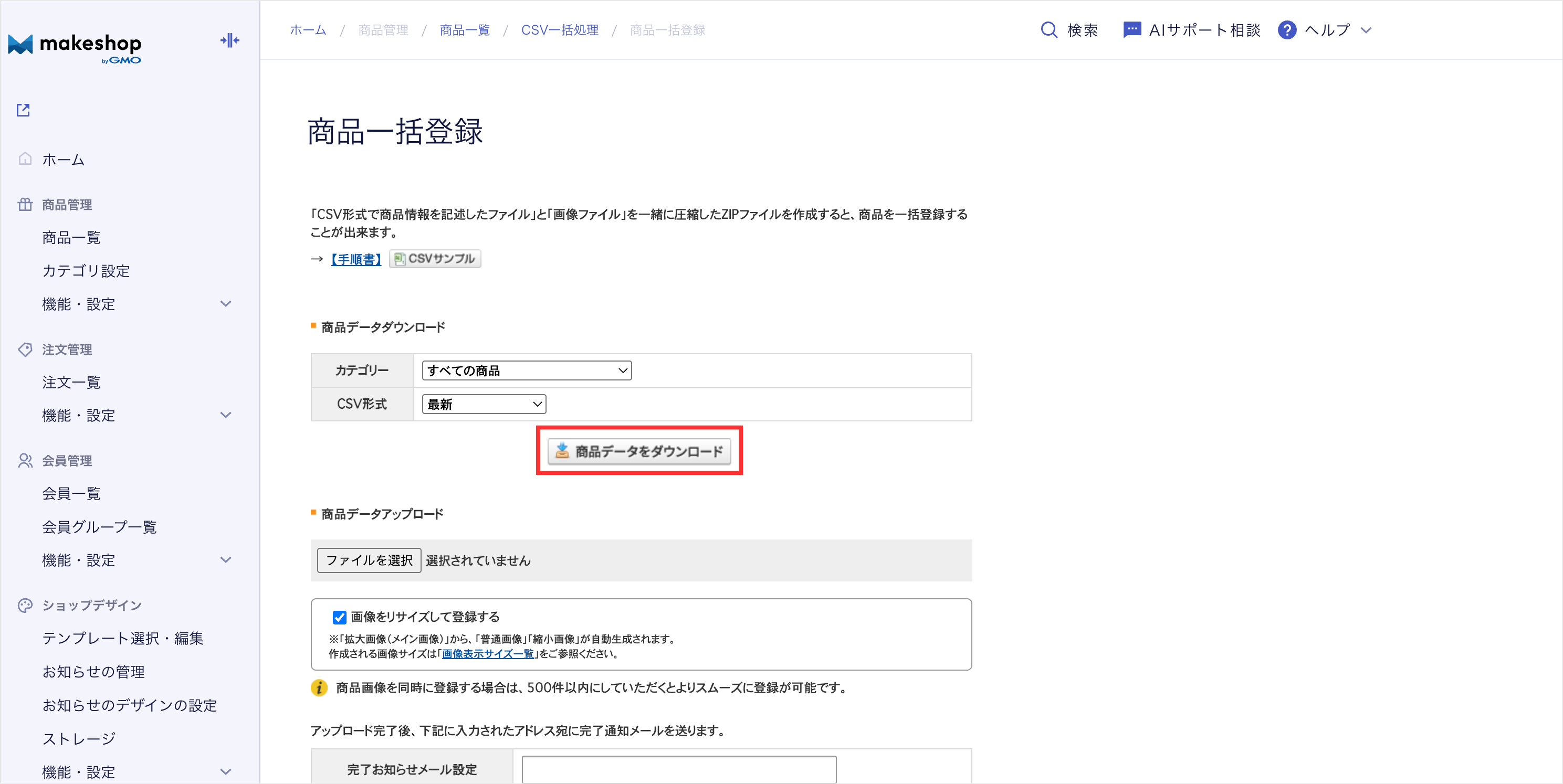Open the 【手順書】 link
Screen dimensions: 1563x784
click(355, 260)
